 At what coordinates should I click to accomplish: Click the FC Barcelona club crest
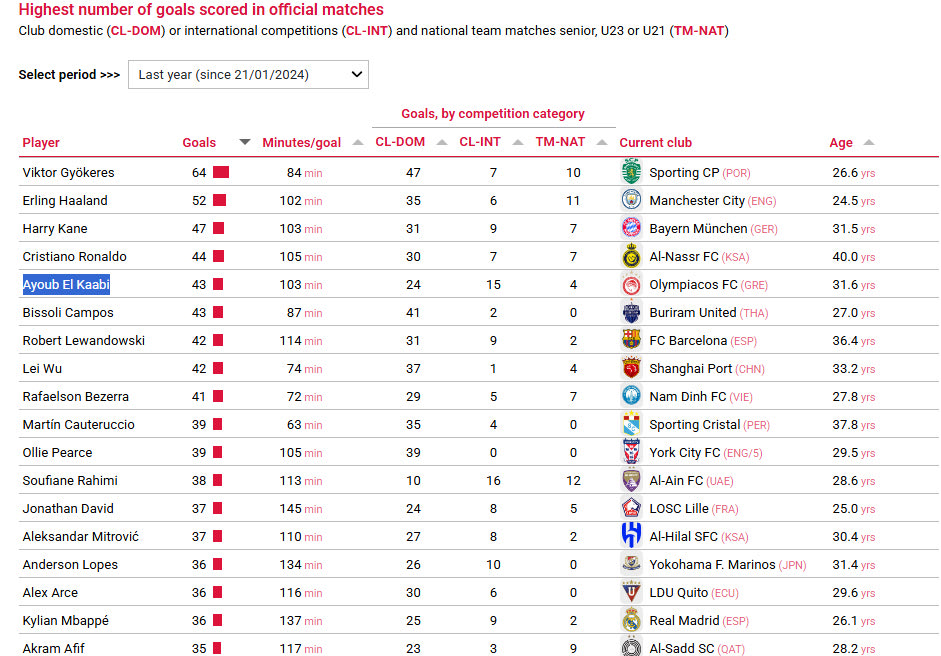(x=631, y=340)
